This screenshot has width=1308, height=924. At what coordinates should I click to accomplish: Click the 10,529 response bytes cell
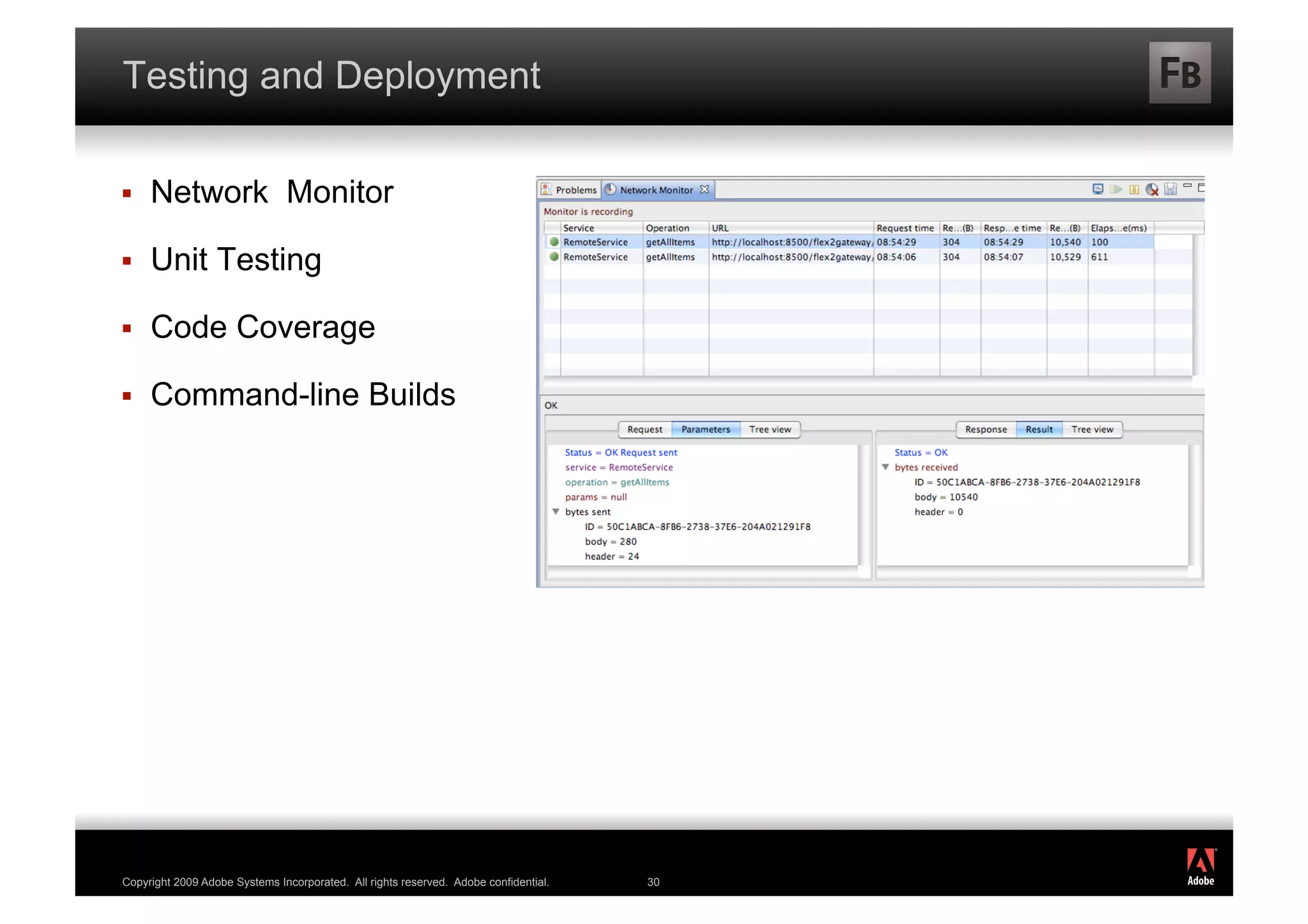click(x=1065, y=257)
